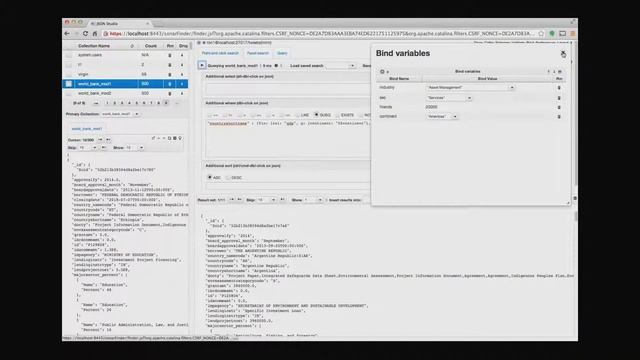Select the SUBQ operator radio button
Screen dimensions: 640x360
(x=316, y=115)
